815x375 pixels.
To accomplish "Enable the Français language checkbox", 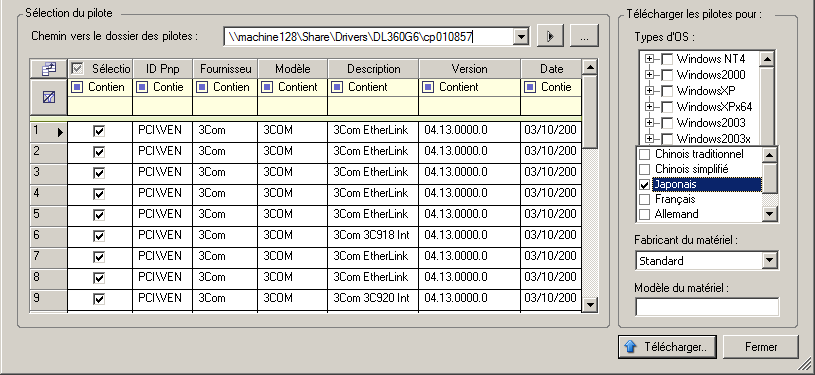I will click(x=644, y=199).
